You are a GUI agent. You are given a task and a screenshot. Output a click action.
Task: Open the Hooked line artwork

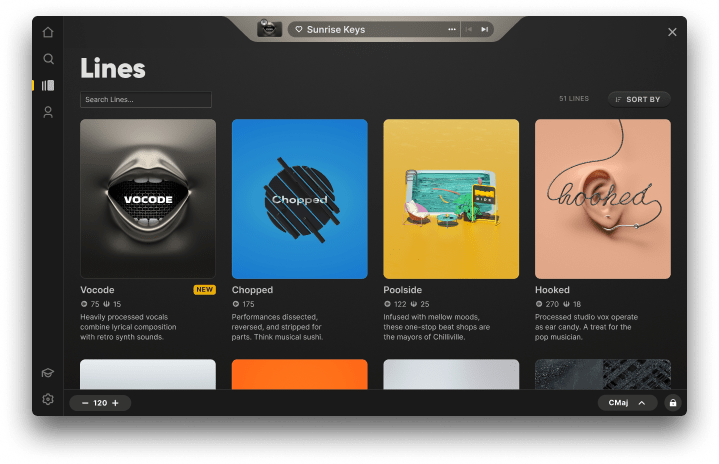tap(603, 199)
